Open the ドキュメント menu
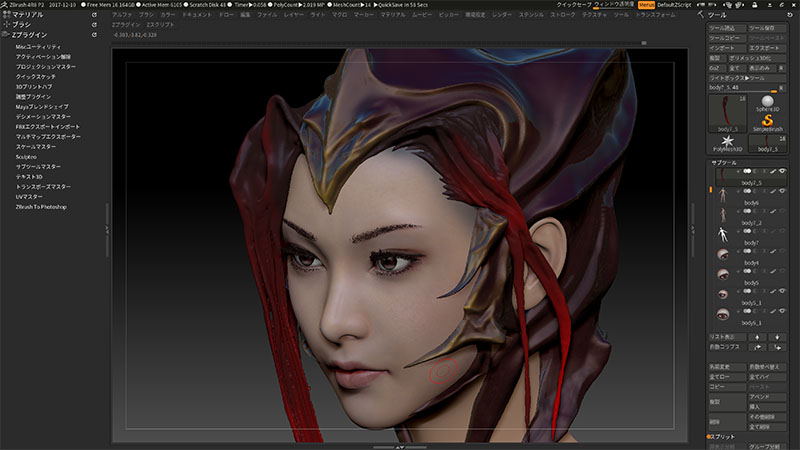The width and height of the screenshot is (800, 450). [197, 15]
